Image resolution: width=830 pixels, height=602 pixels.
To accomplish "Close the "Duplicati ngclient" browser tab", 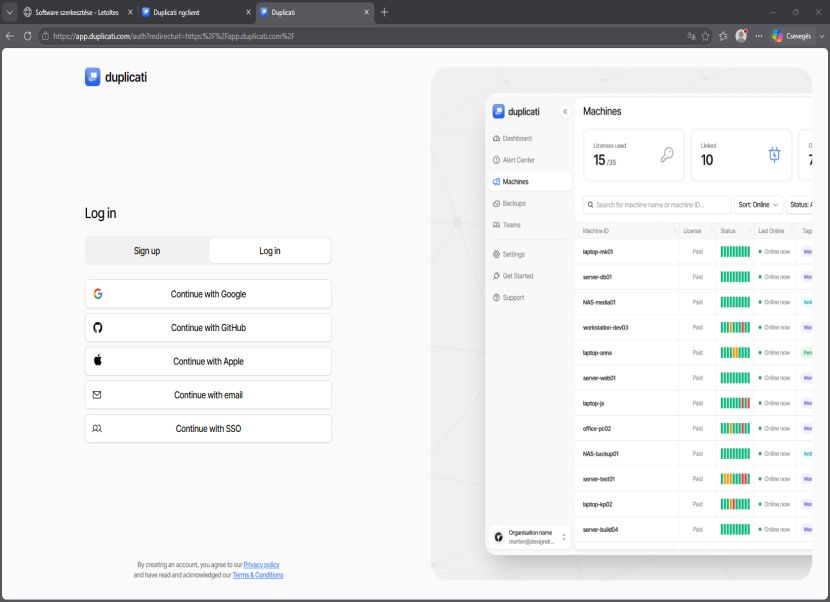I will tap(248, 12).
